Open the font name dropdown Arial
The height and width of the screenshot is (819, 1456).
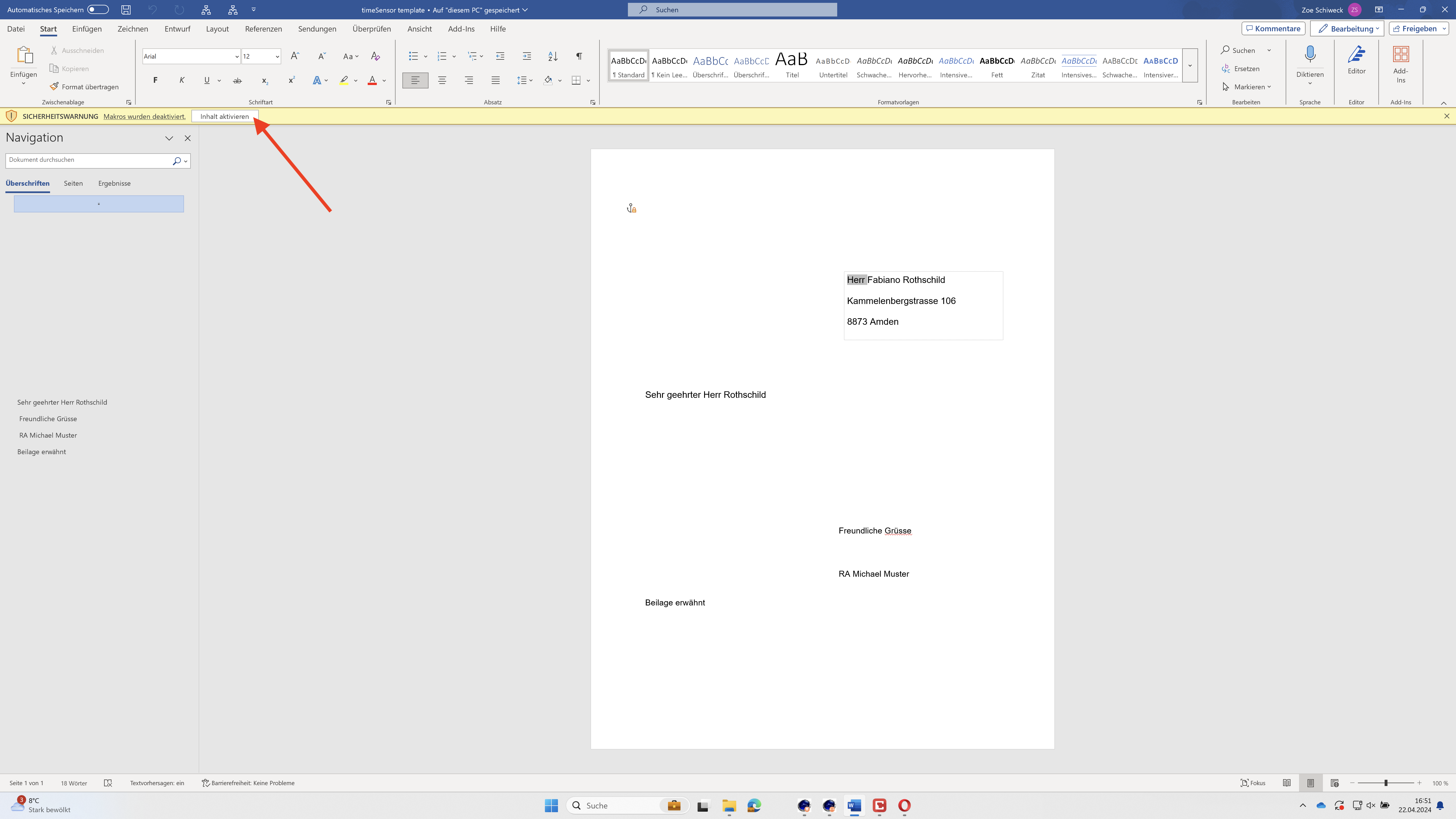237,56
